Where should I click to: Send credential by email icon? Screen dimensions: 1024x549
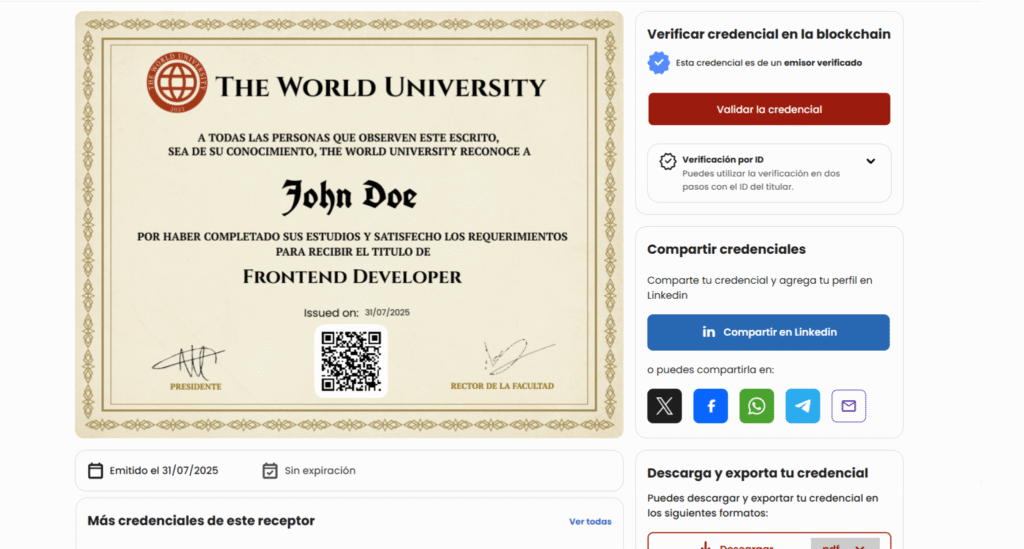(849, 406)
